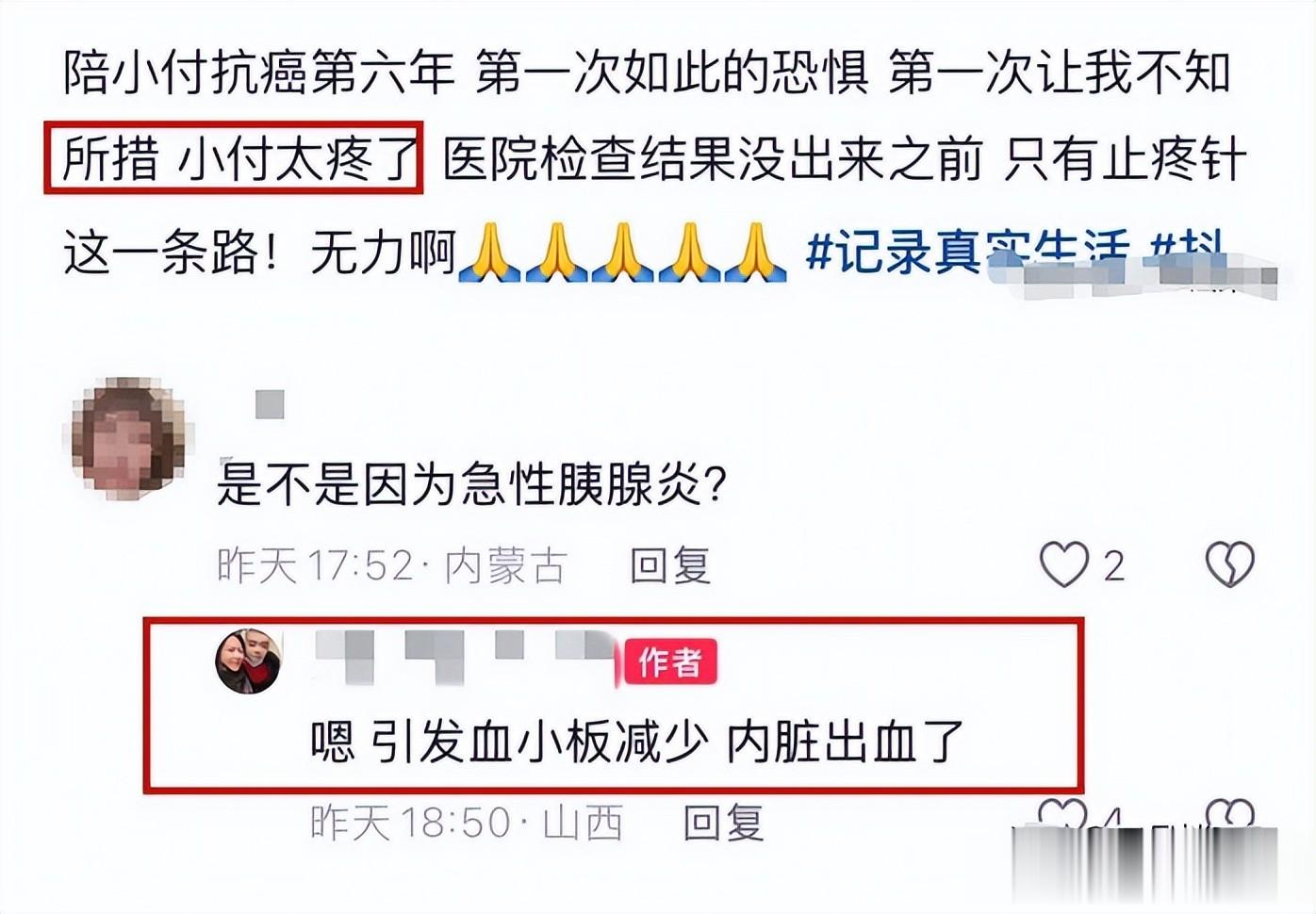Dislike the 急性胰腺炎 comment with broken heart
The image size is (1316, 914).
click(1229, 565)
